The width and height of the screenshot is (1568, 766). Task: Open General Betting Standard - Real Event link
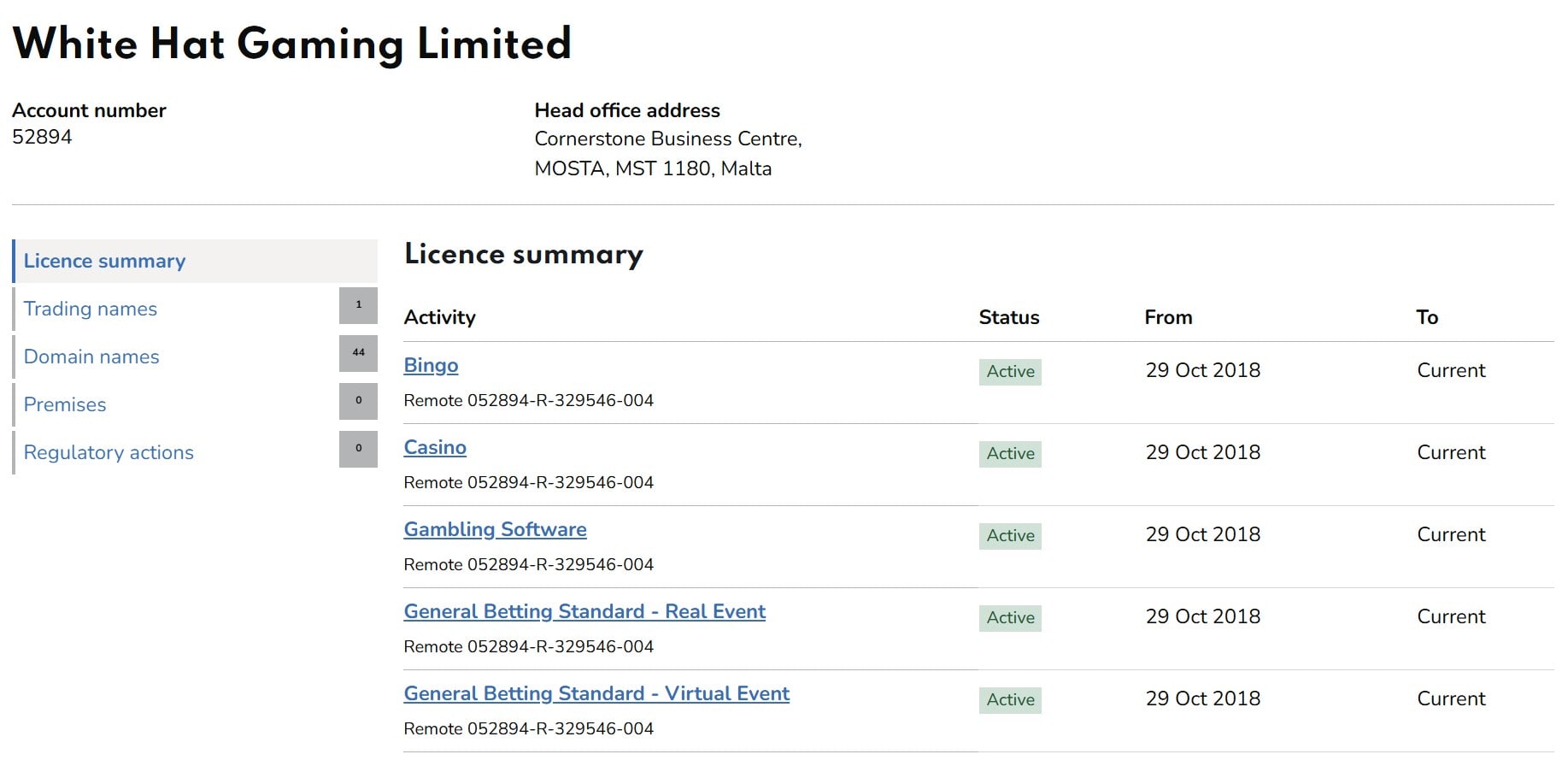pyautogui.click(x=584, y=612)
